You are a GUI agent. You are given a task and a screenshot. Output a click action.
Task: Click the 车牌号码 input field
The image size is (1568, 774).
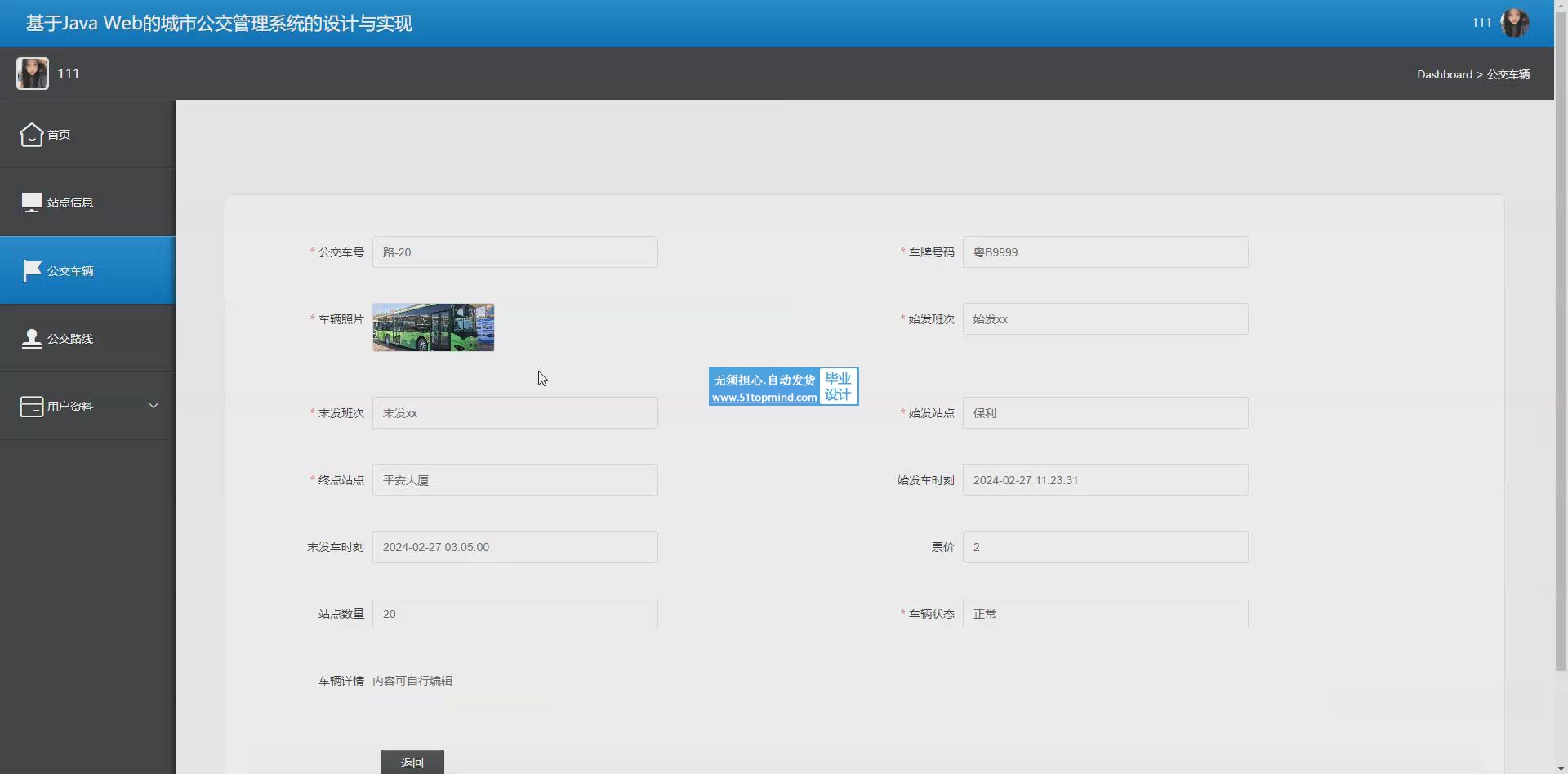1105,252
